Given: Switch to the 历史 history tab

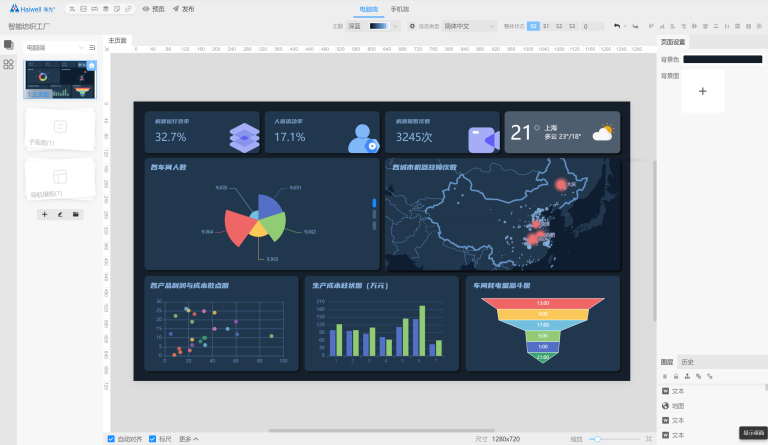Looking at the screenshot, I should tap(687, 362).
